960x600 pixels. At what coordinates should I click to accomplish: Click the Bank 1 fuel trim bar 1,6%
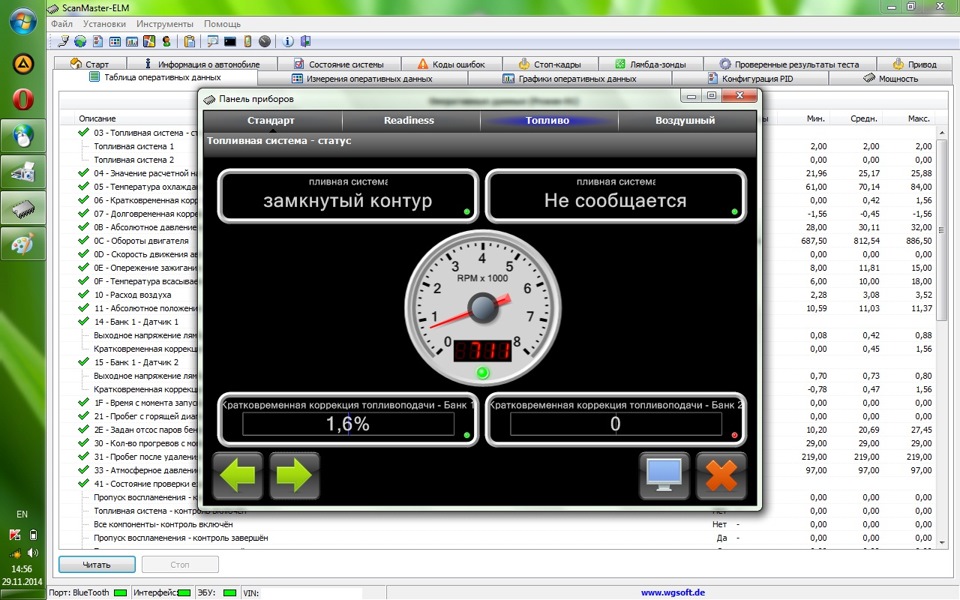pyautogui.click(x=348, y=424)
